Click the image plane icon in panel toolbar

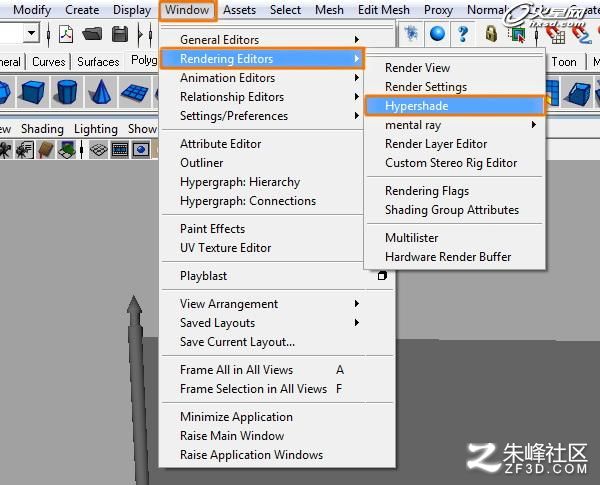pos(67,150)
